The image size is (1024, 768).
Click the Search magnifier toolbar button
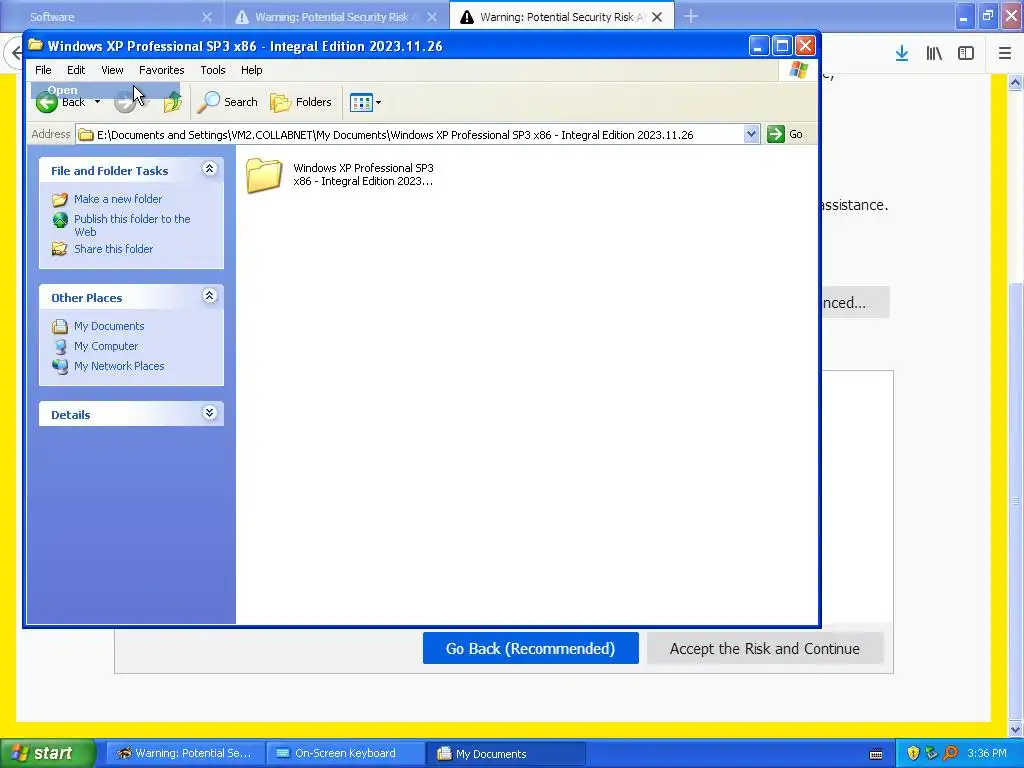[228, 102]
